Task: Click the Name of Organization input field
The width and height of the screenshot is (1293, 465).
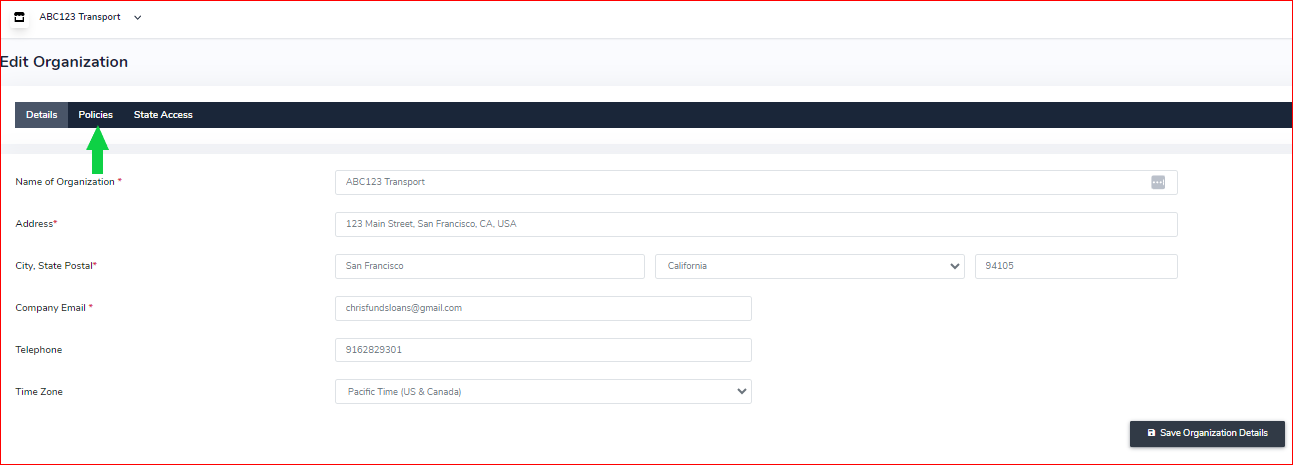Action: point(756,182)
